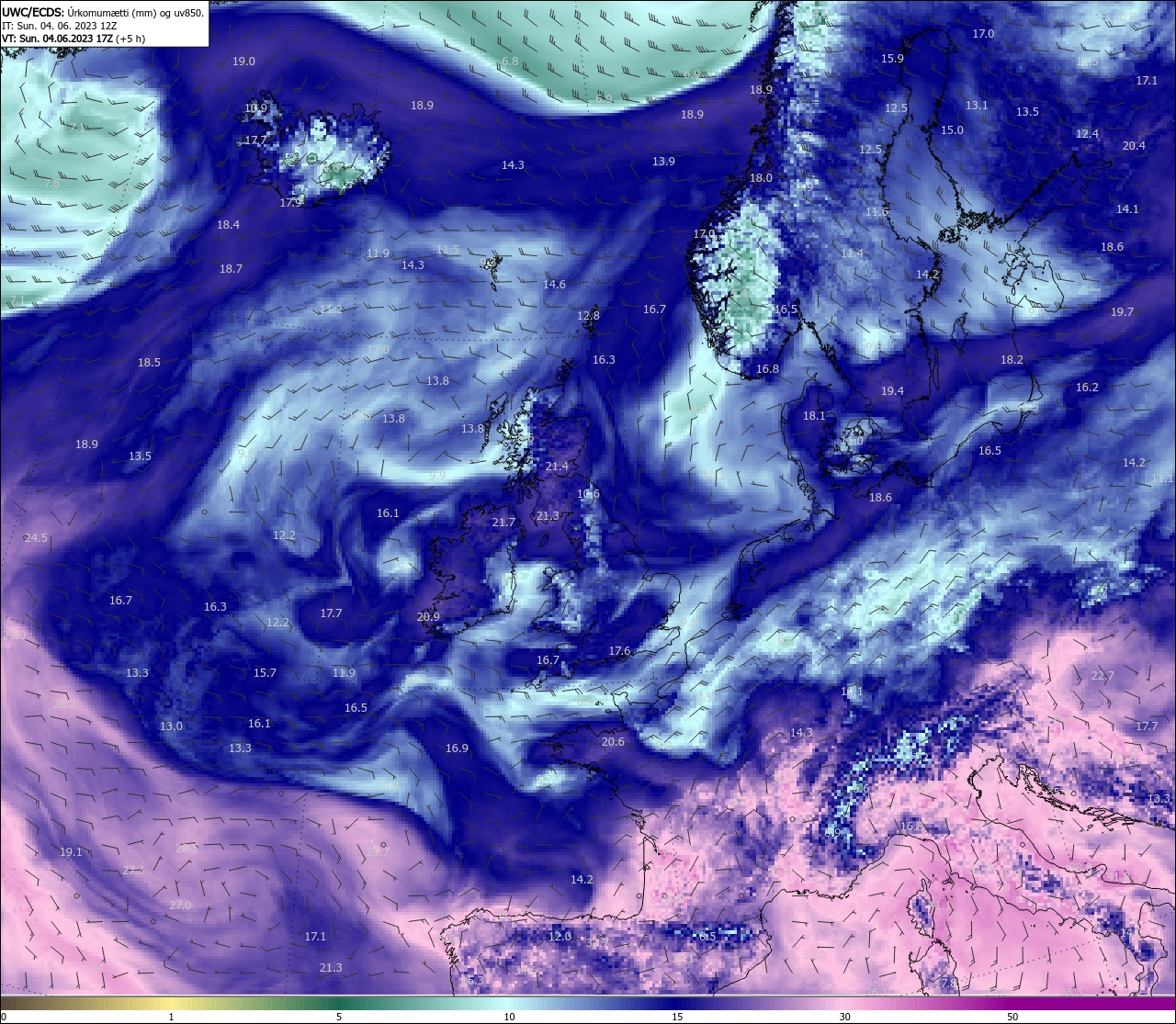Click the map value 16.2
Viewport: 1176px width, 1024px height.
click(1087, 388)
